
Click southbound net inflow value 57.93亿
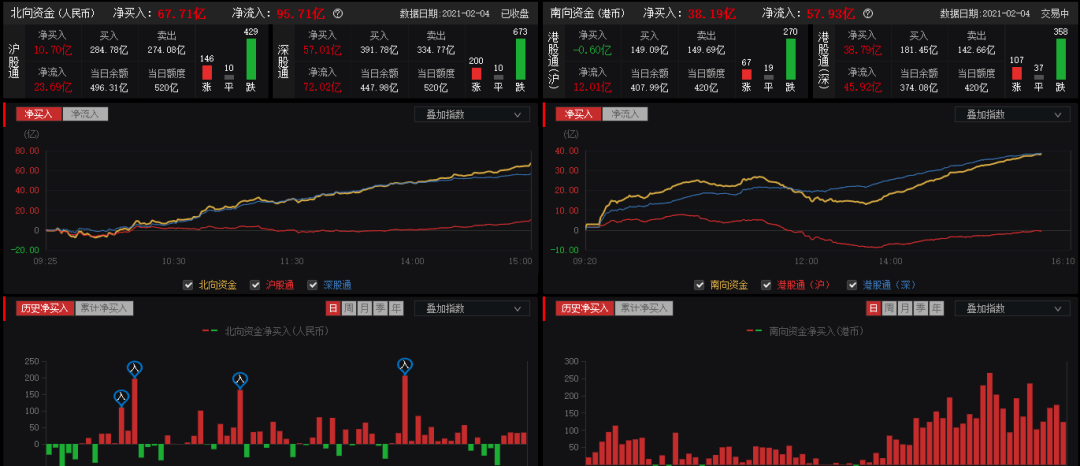click(831, 13)
